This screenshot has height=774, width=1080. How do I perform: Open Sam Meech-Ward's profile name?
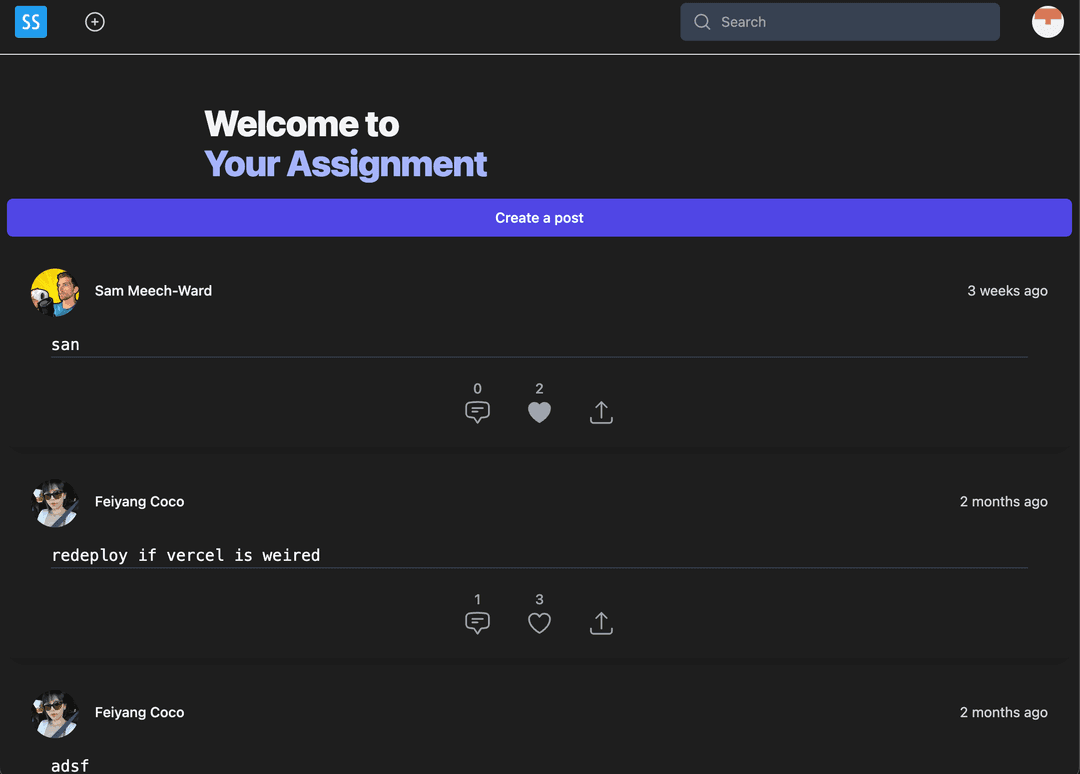154,291
